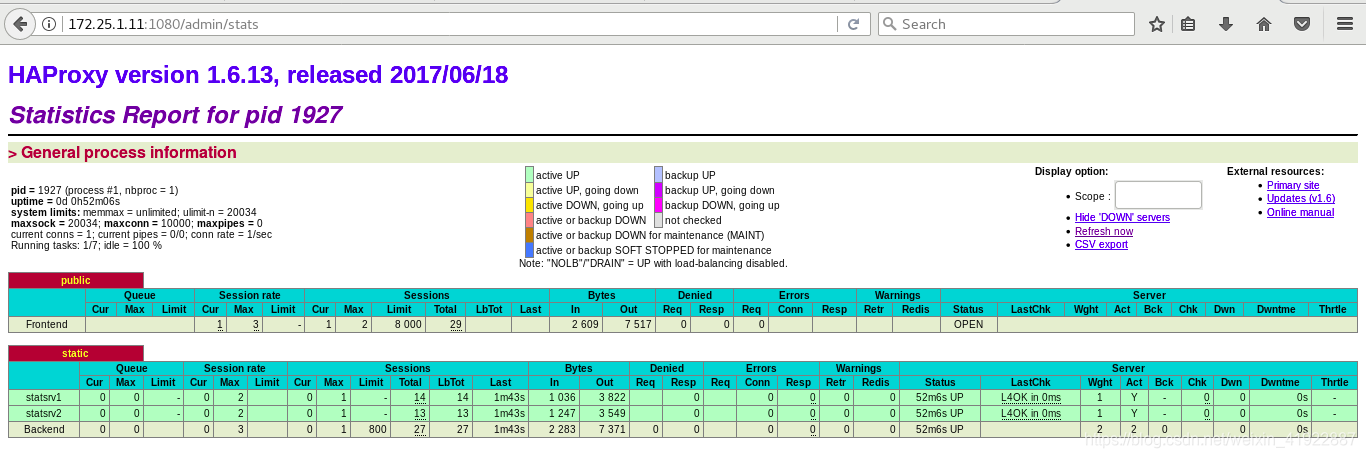The image size is (1366, 458).
Task: Open the downloads arrow icon
Action: [x=1225, y=24]
